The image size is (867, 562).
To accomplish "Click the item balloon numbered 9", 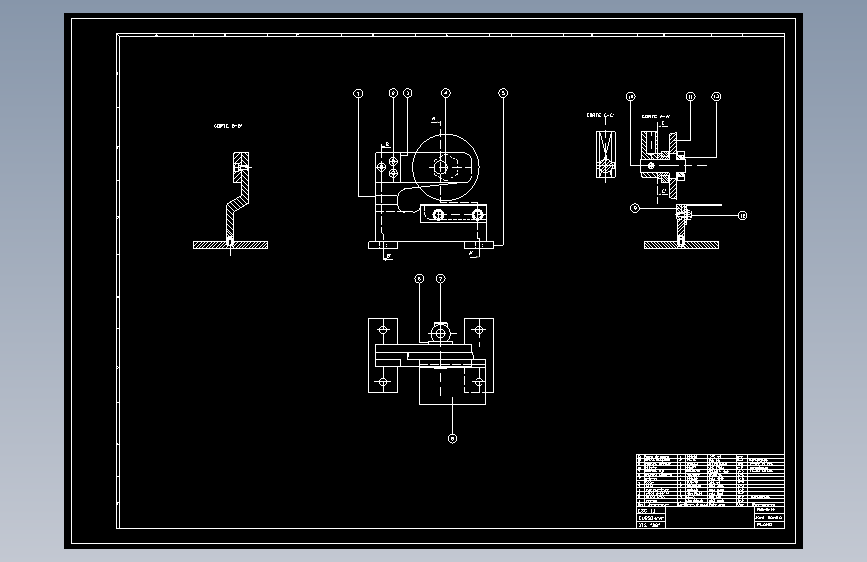I will (635, 208).
